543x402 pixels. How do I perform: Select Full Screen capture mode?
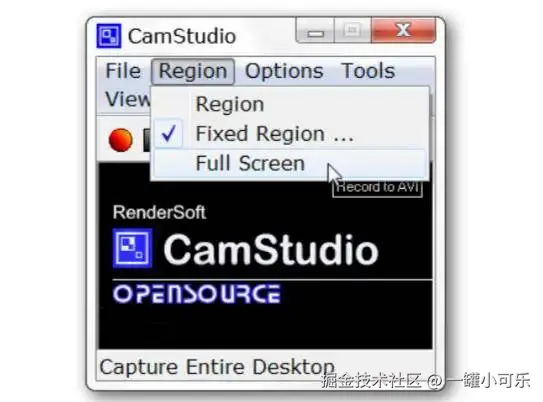[290, 163]
